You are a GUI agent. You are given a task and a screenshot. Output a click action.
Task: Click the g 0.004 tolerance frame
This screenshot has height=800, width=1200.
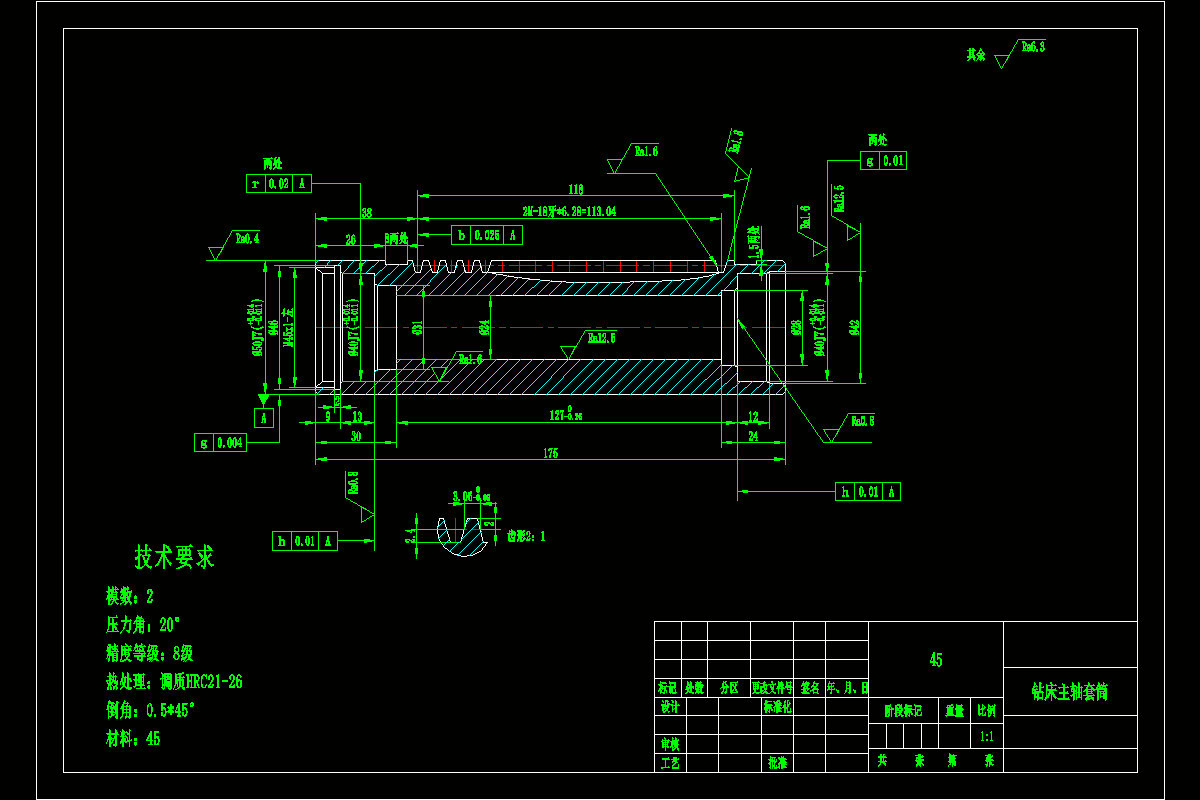[220, 443]
